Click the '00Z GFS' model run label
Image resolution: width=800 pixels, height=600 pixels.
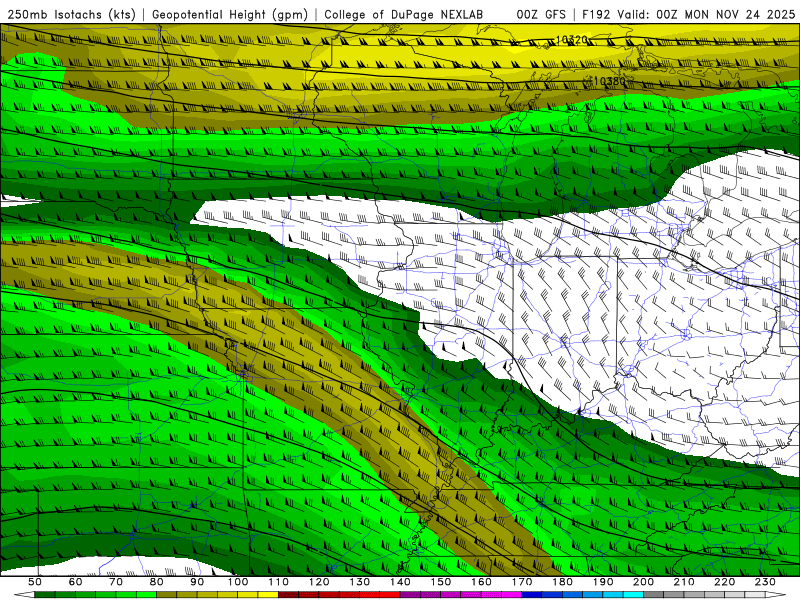click(541, 15)
